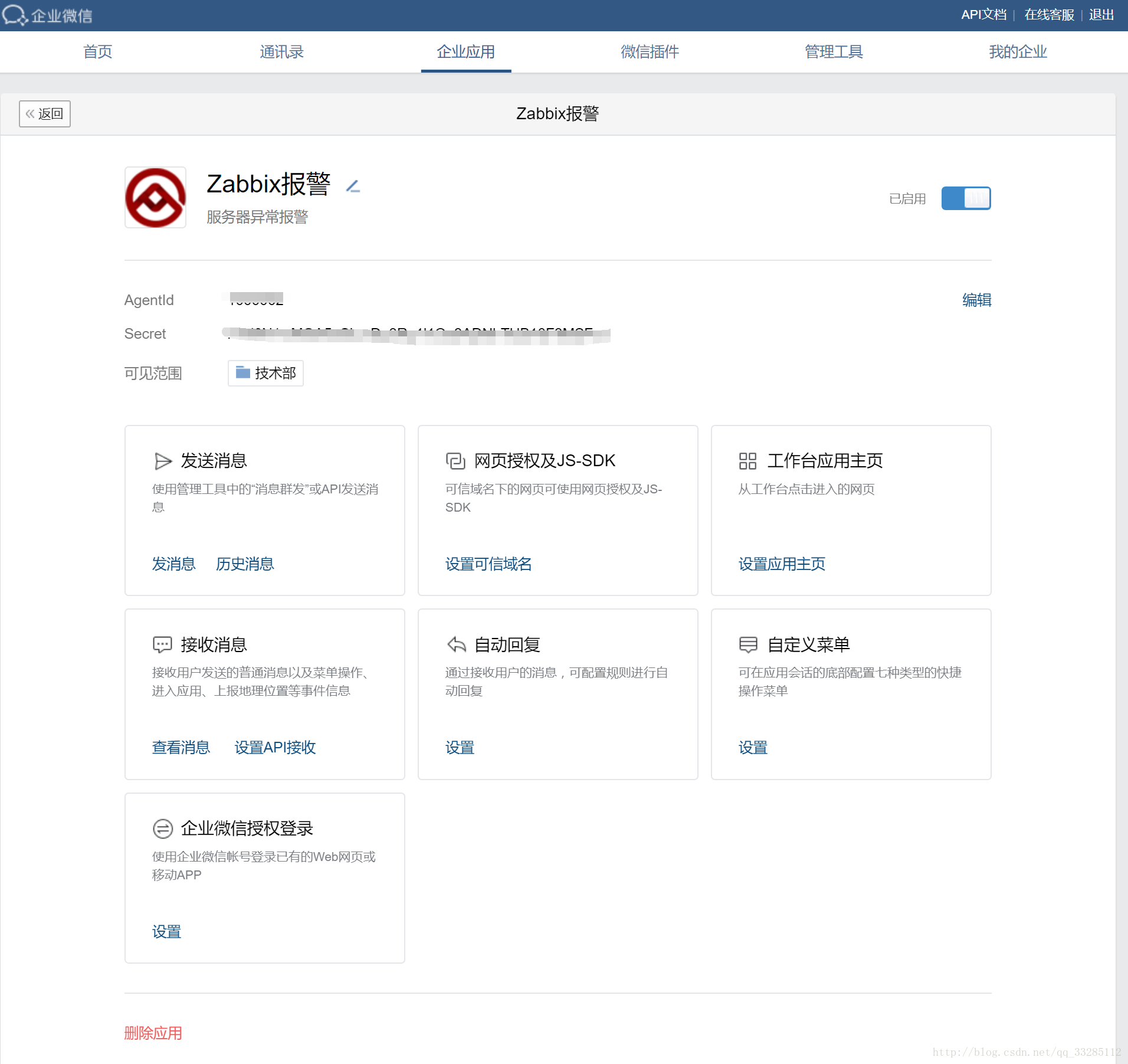
Task: Click the 技术部 visible range tag
Action: (x=265, y=373)
